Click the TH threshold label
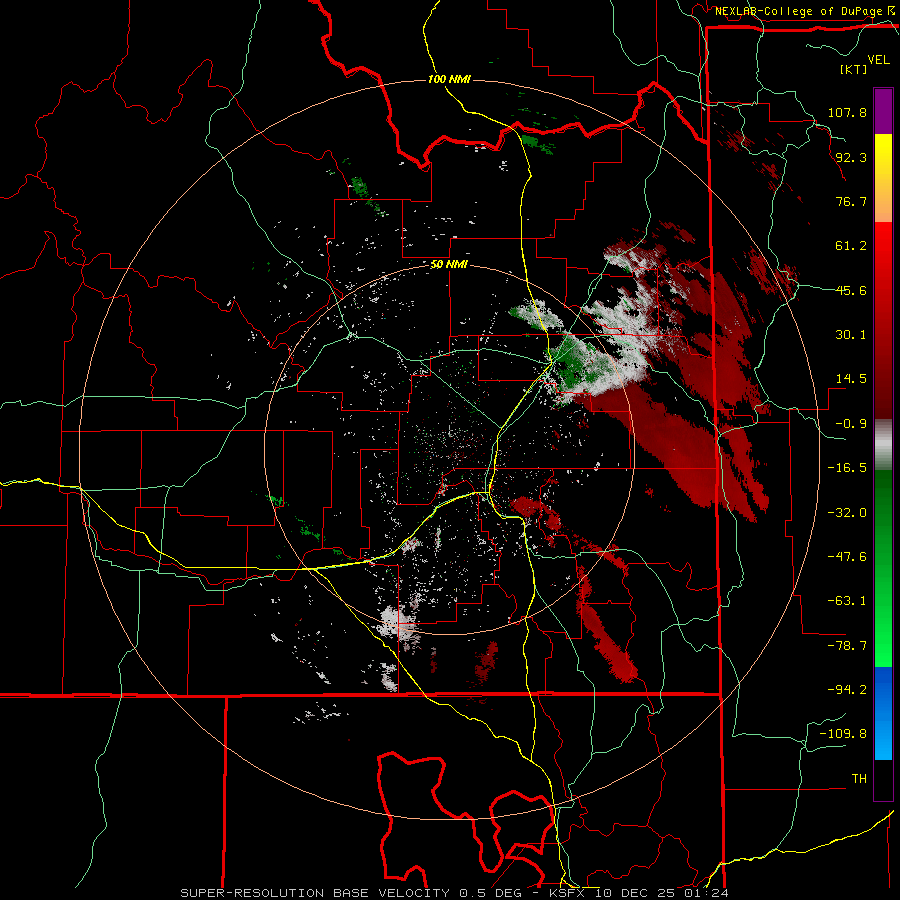This screenshot has width=900, height=900. (859, 778)
